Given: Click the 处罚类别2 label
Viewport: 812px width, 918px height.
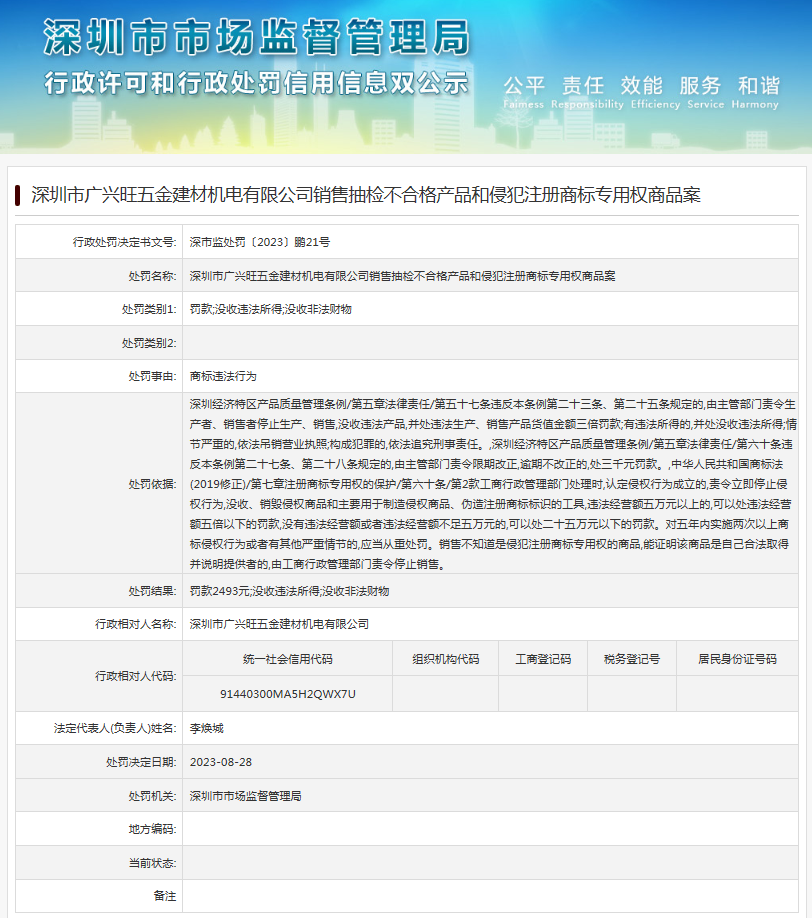Looking at the screenshot, I should pyautogui.click(x=149, y=343).
